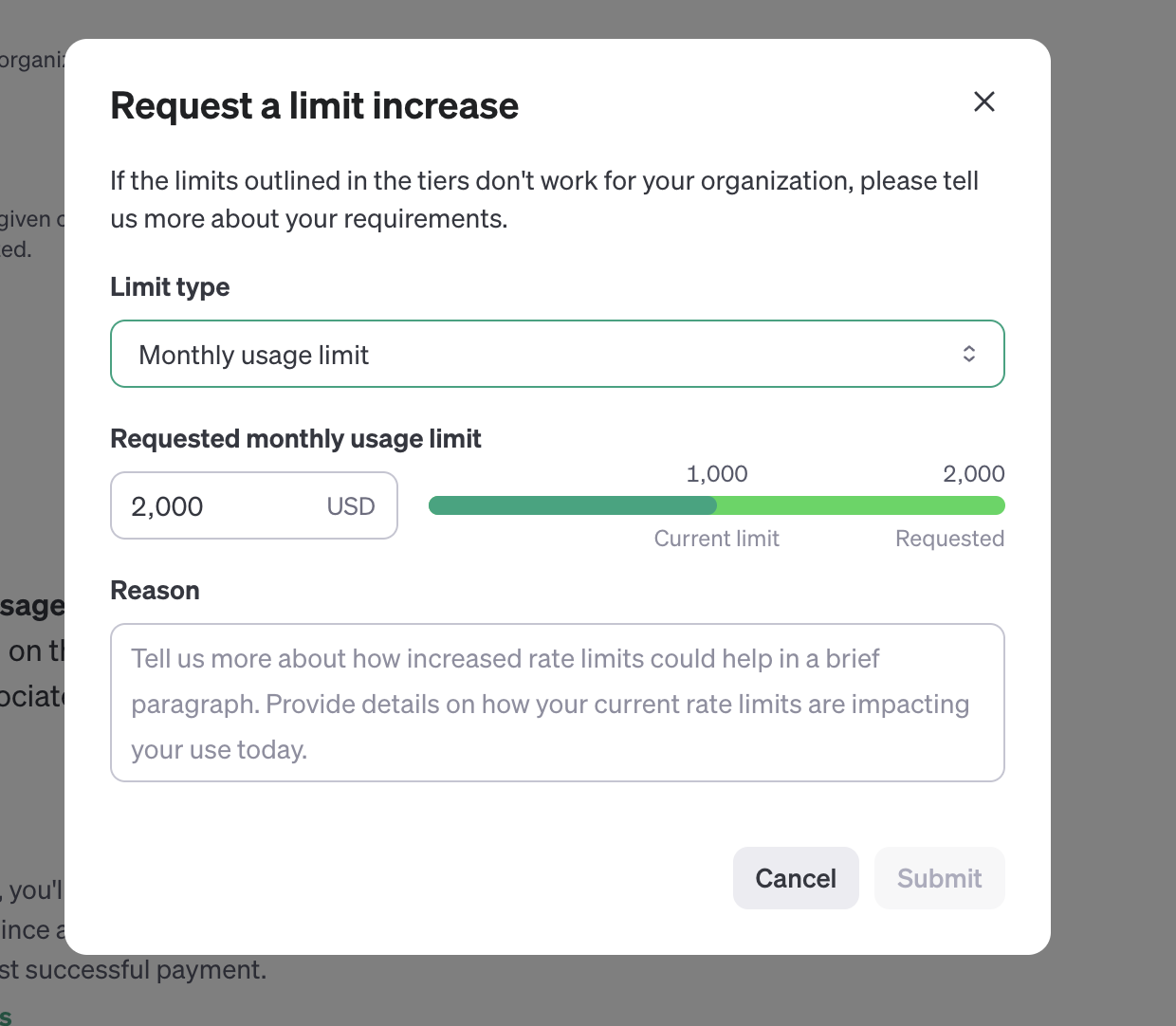Image resolution: width=1176 pixels, height=1026 pixels.
Task: Click the "Limit type" field label
Action: pyautogui.click(x=170, y=286)
